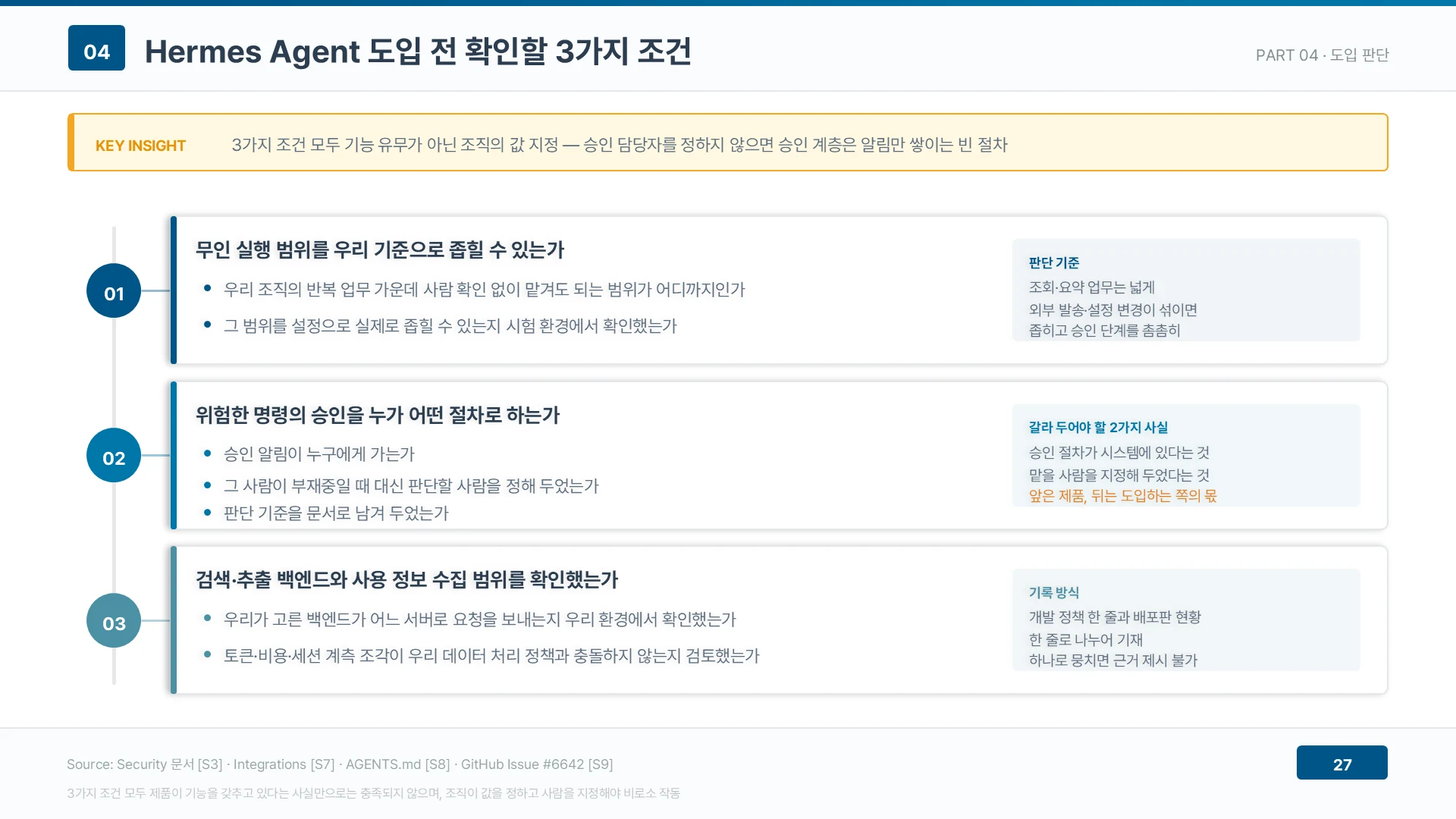Select line 외부 발송·설정 변경이 섞이면
1456x819 pixels.
[1112, 309]
